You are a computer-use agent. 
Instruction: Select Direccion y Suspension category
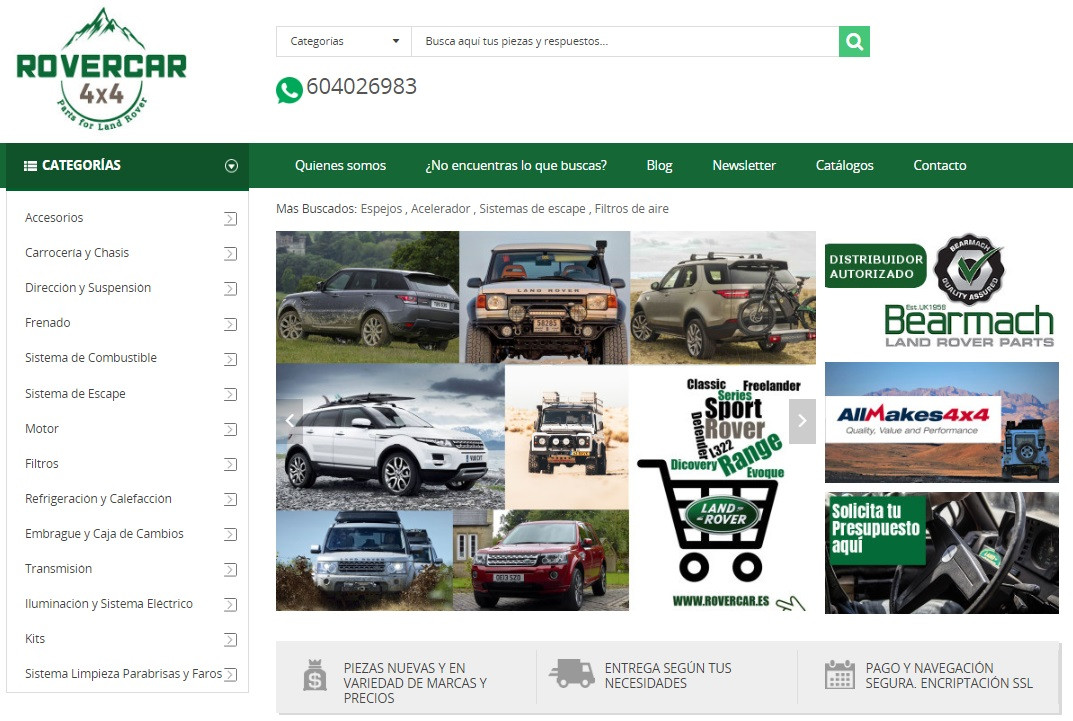click(88, 287)
